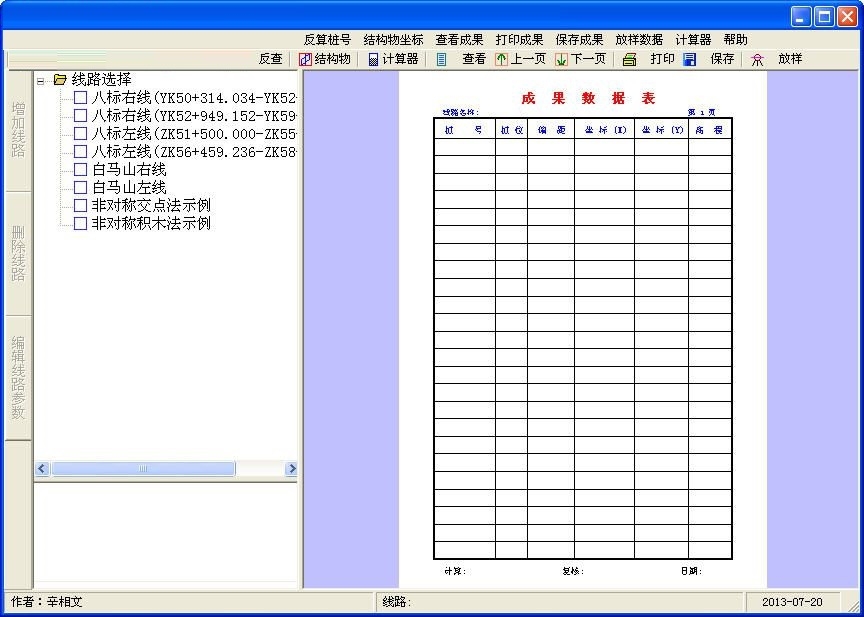Click the 增加线路 side button

18,131
